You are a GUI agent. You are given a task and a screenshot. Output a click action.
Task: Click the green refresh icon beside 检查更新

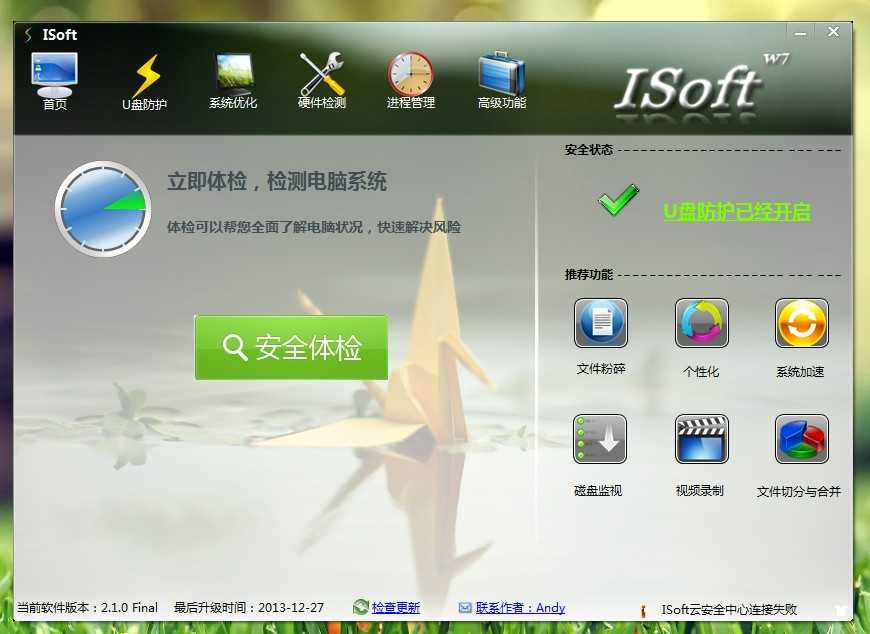click(x=361, y=607)
